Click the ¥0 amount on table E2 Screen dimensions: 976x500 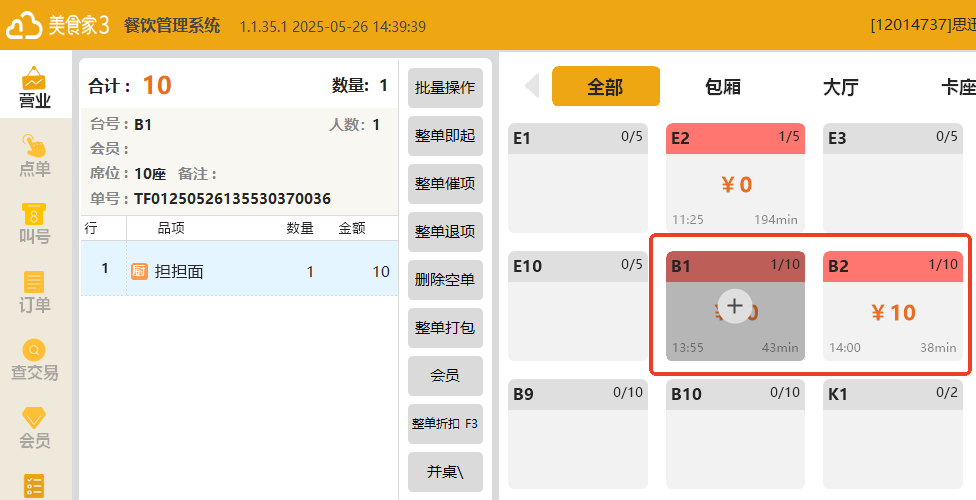736,185
